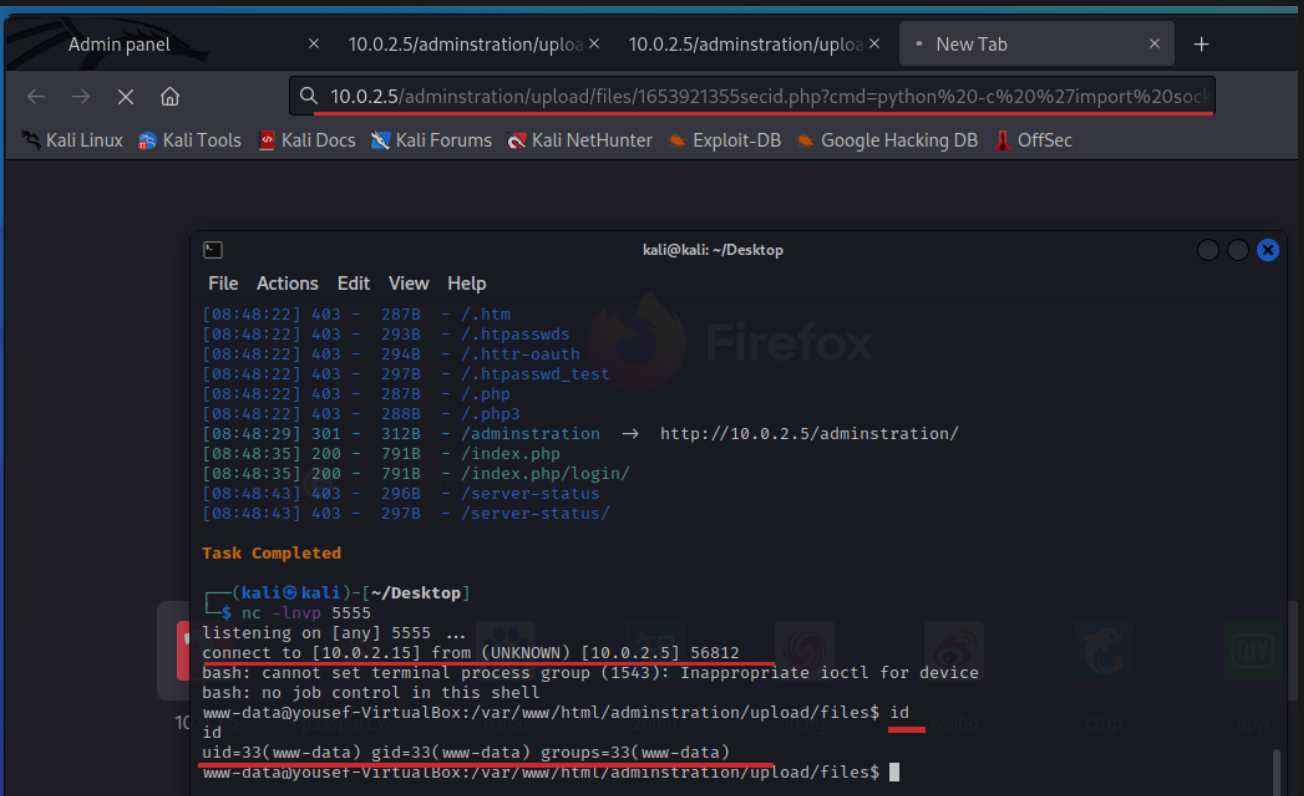Minimize the terminal window
Image resolution: width=1304 pixels, height=796 pixels.
coord(1208,250)
